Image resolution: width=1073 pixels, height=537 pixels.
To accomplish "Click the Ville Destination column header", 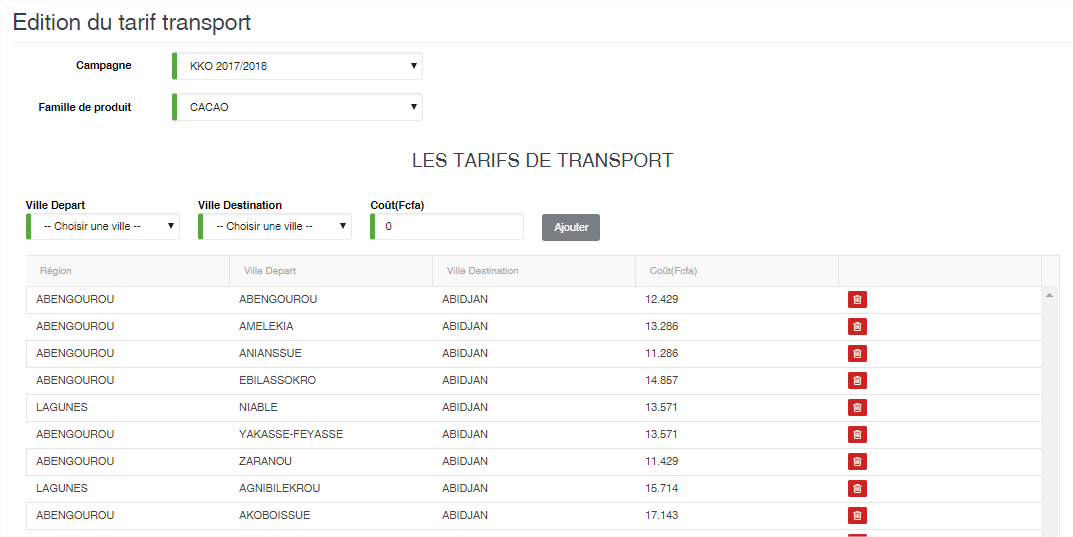I will [482, 271].
